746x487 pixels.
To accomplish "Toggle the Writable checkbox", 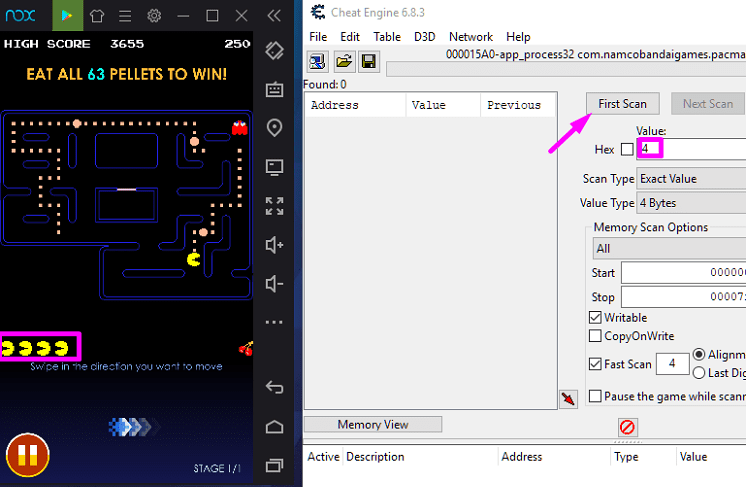I will click(x=595, y=317).
